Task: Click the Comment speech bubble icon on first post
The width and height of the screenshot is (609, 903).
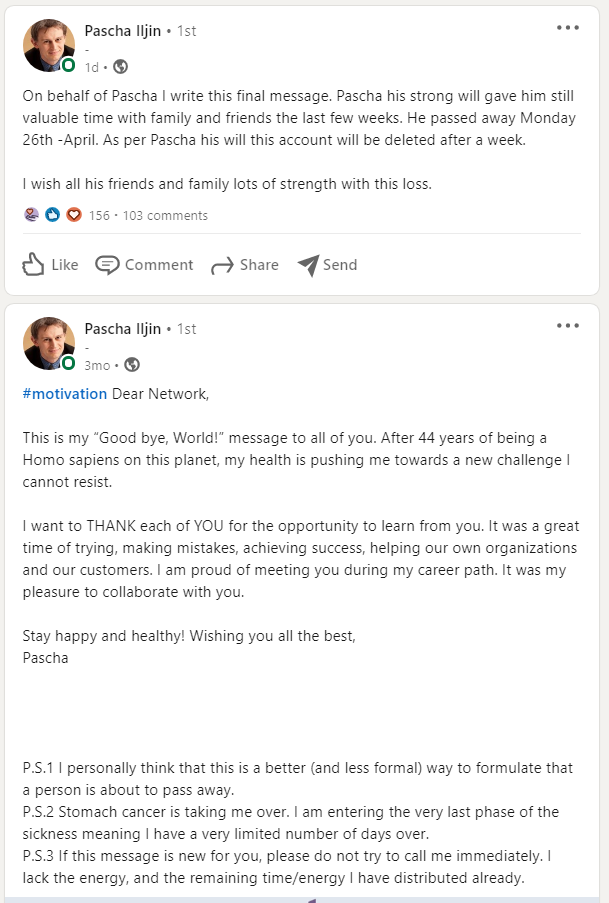Action: 107,264
